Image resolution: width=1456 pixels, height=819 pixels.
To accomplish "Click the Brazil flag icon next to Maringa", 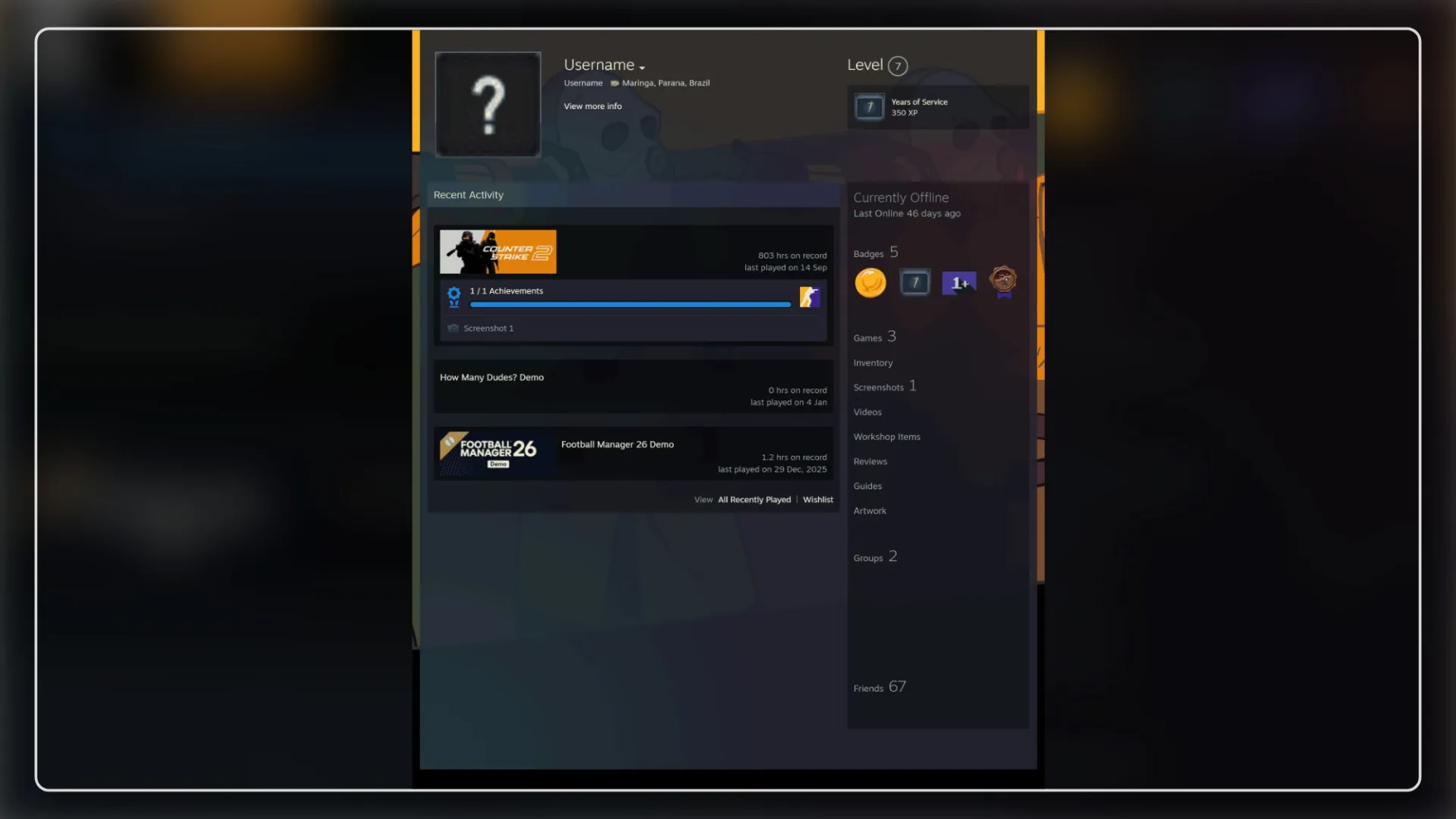I will point(615,83).
